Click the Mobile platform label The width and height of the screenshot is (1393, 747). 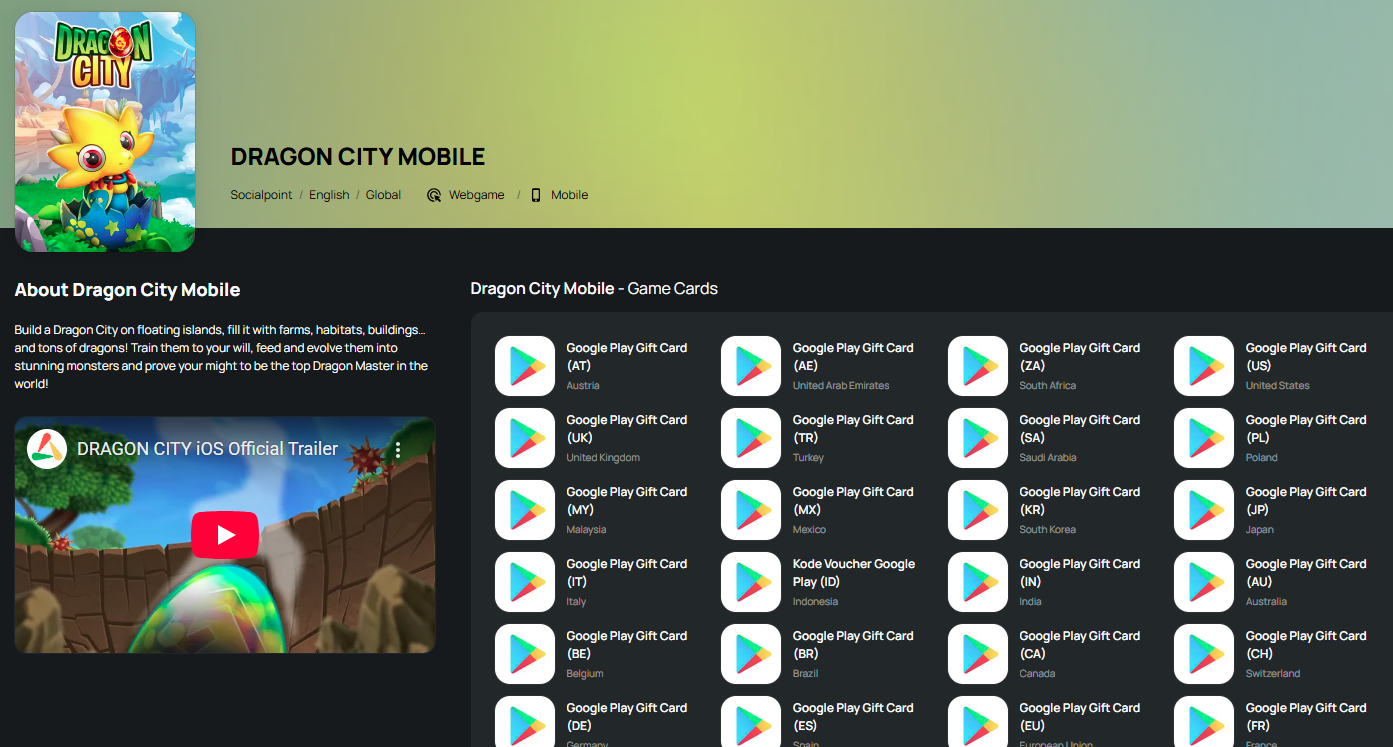[569, 195]
